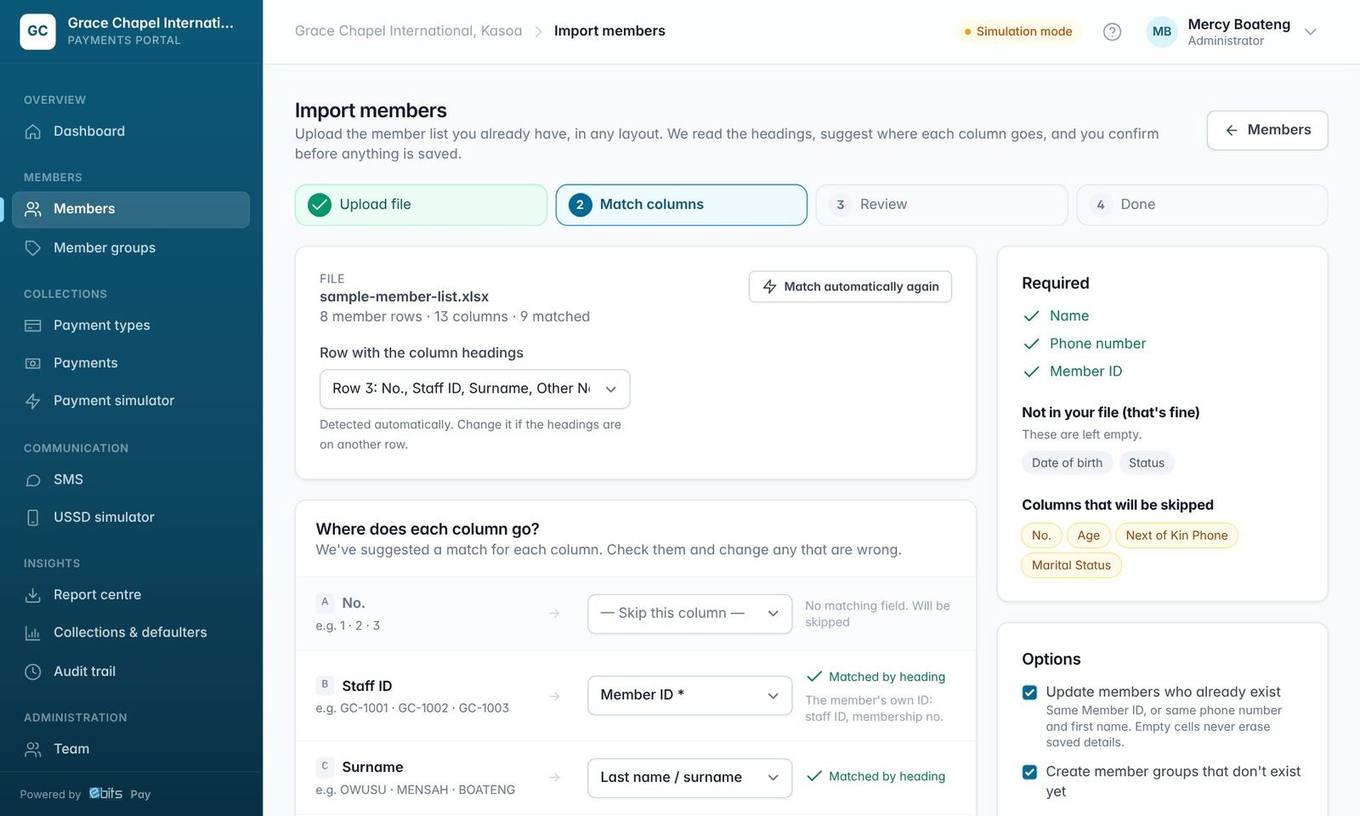Image resolution: width=1360 pixels, height=816 pixels.
Task: Click the MB user avatar
Action: (1162, 32)
